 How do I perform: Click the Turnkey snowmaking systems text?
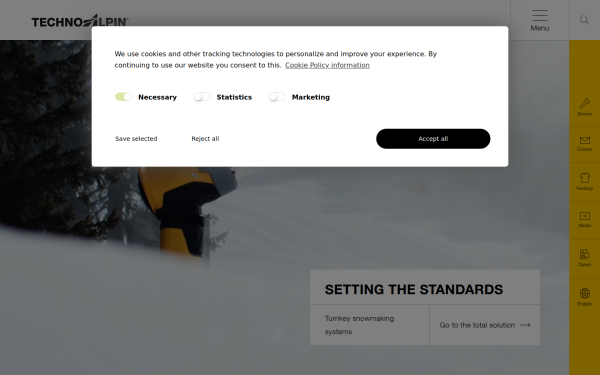click(x=359, y=325)
